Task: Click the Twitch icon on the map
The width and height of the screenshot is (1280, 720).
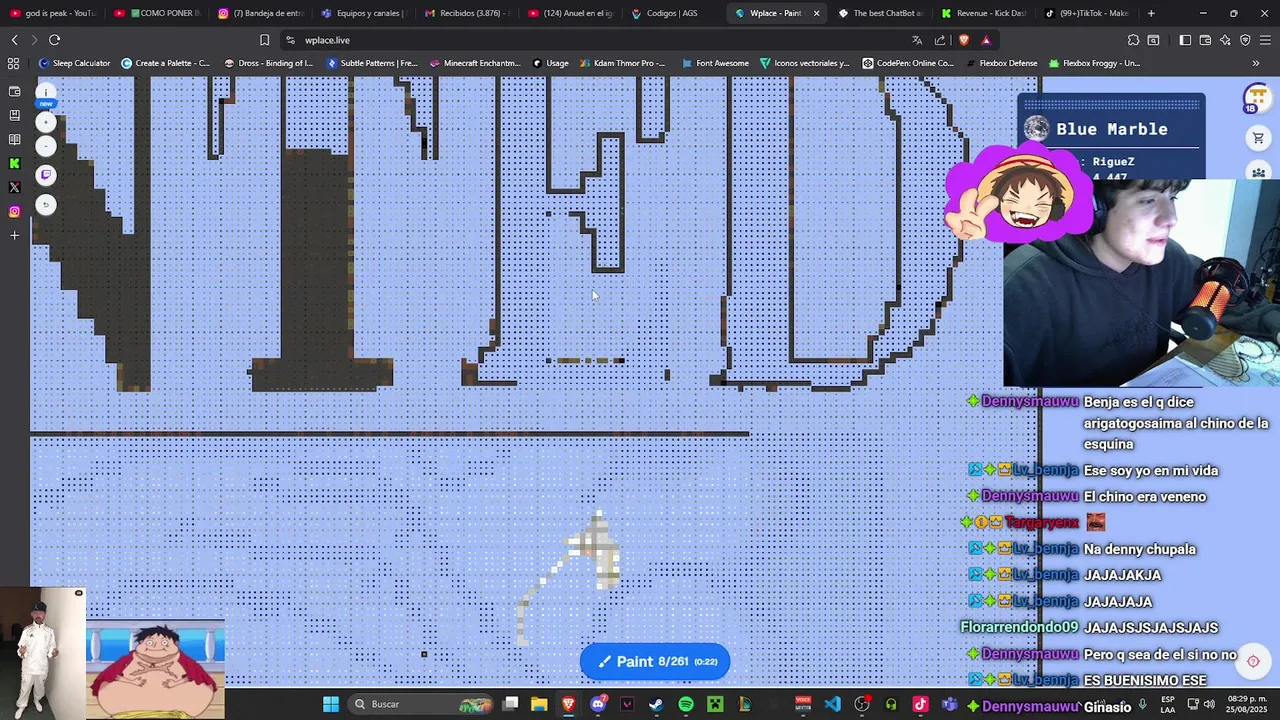Action: tap(45, 175)
